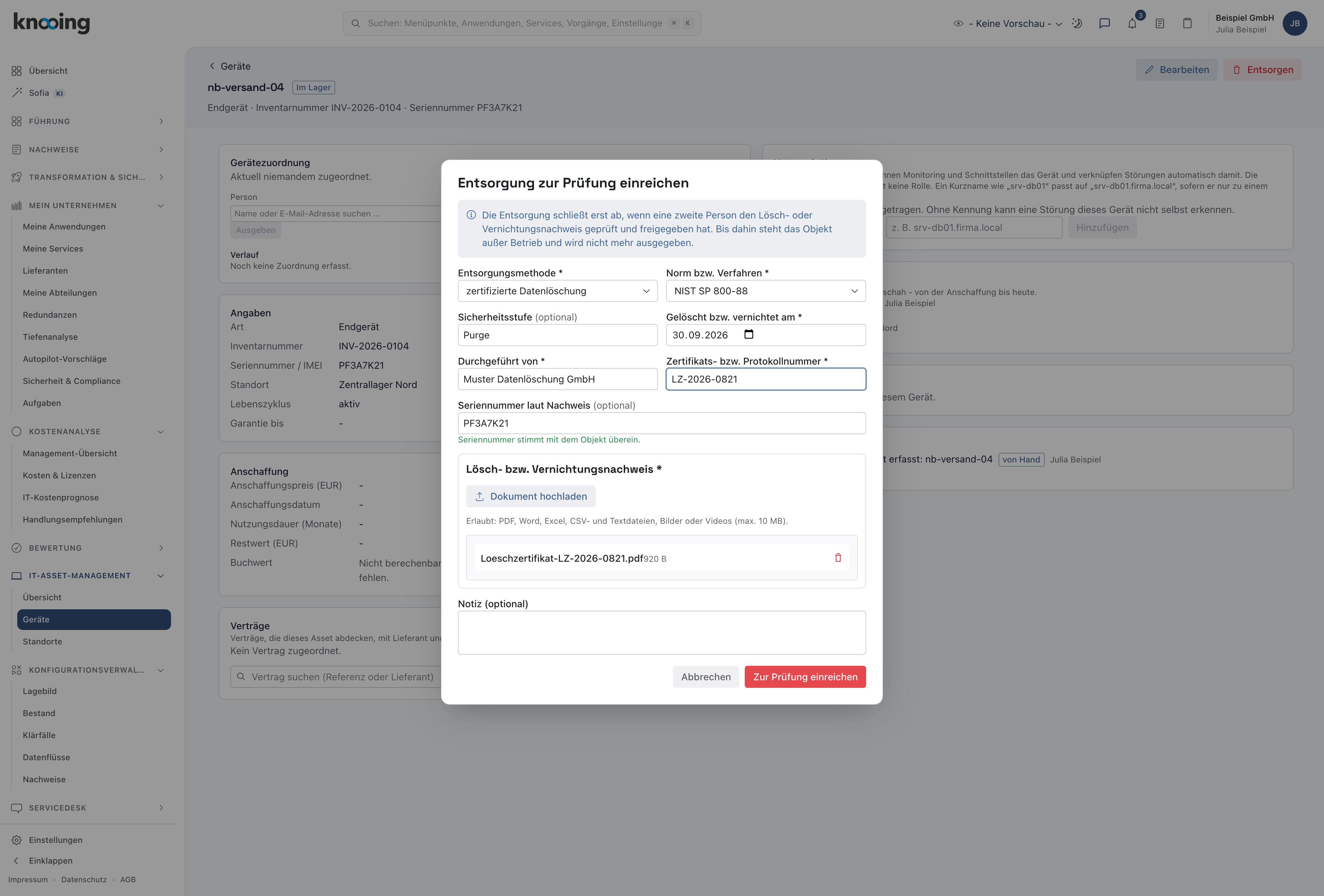Screen dimensions: 1324x896
Task: Open Entsorgungsmethode dropdown
Action: click(557, 291)
